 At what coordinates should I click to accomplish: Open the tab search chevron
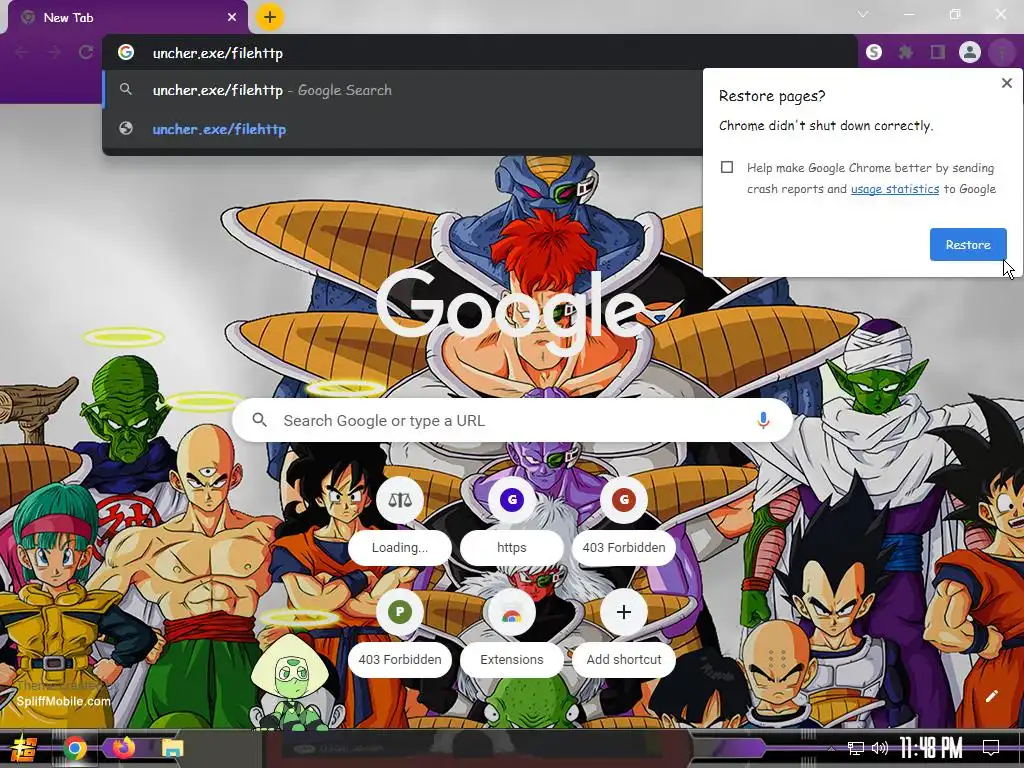click(863, 14)
